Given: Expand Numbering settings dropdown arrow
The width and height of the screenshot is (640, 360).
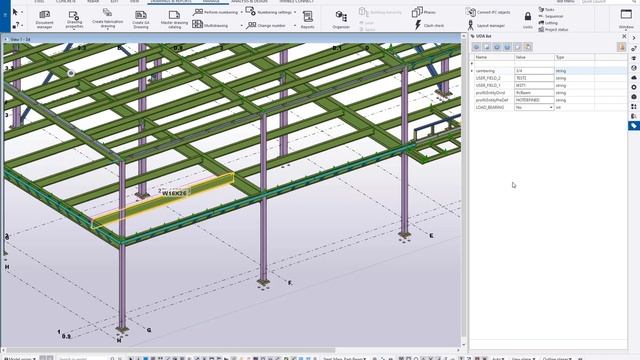Looking at the screenshot, I should click(295, 13).
